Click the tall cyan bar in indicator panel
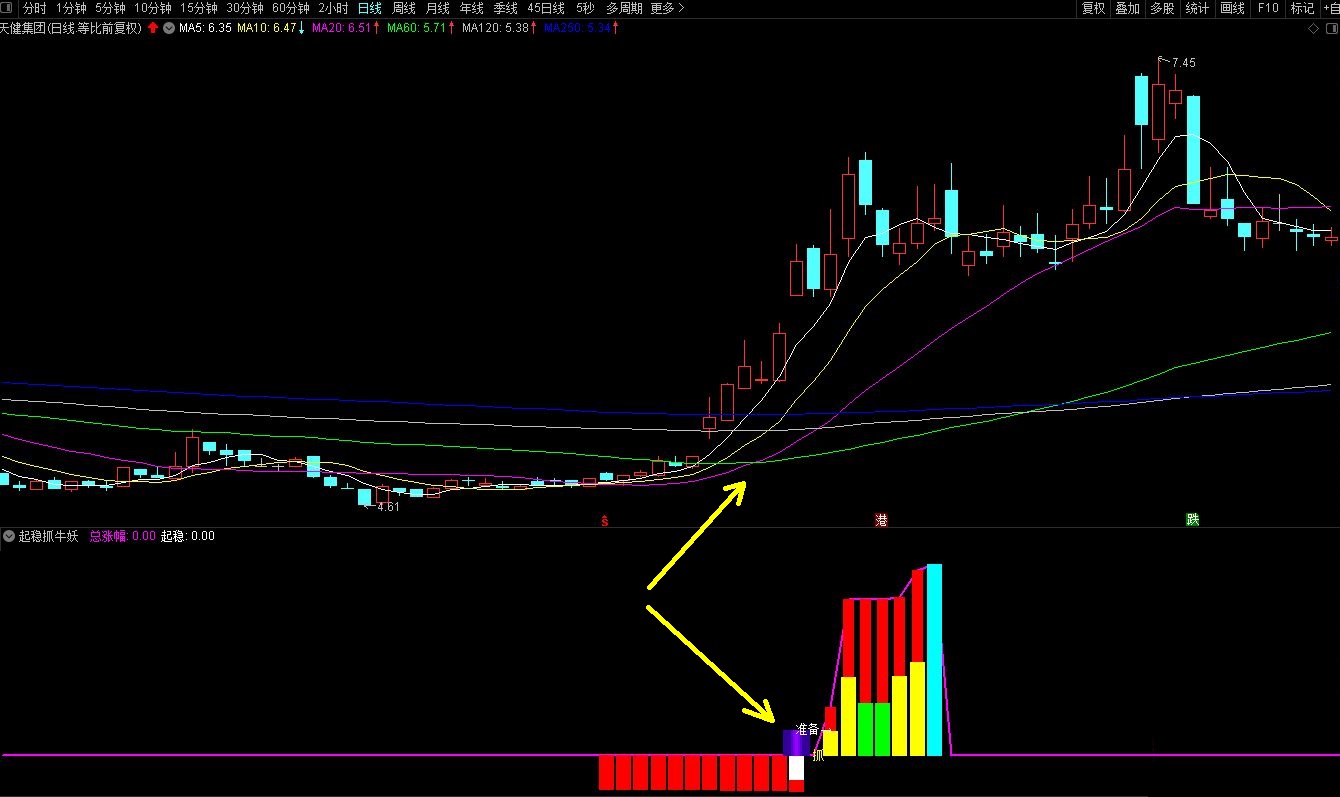Viewport: 1340px width, 797px height. pos(934,659)
